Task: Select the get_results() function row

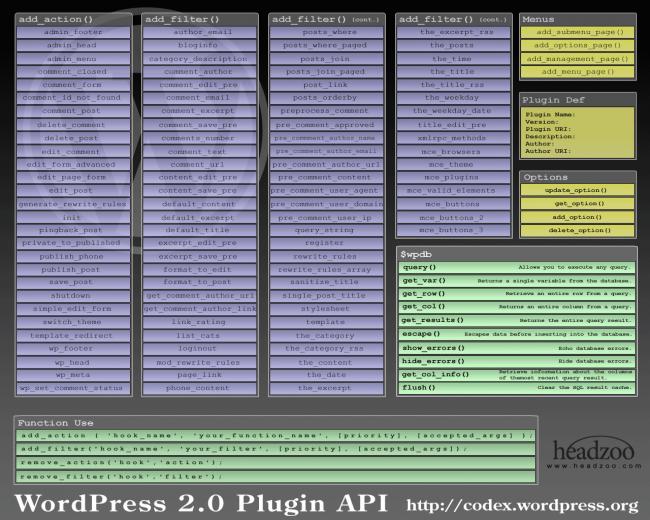Action: coord(517,321)
